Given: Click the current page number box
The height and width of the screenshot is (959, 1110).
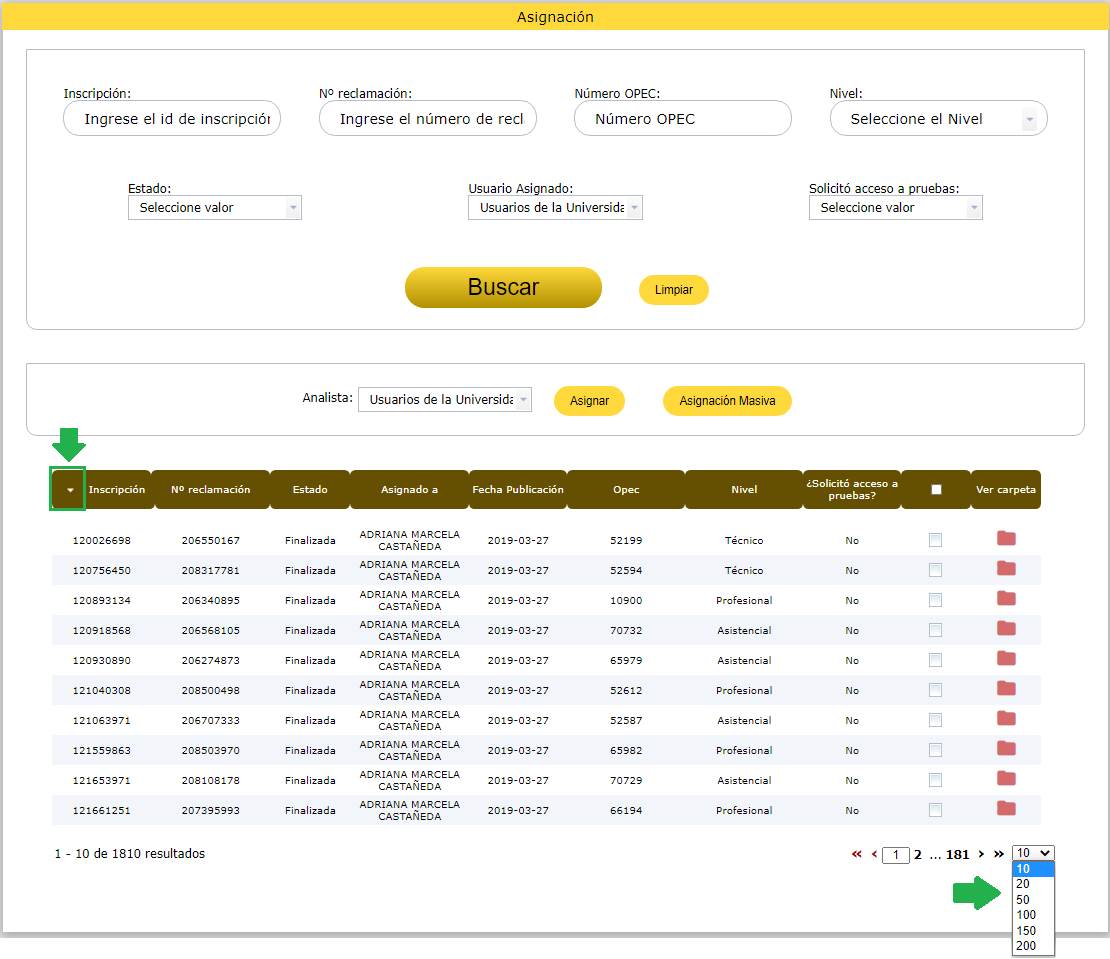Looking at the screenshot, I should (x=896, y=855).
